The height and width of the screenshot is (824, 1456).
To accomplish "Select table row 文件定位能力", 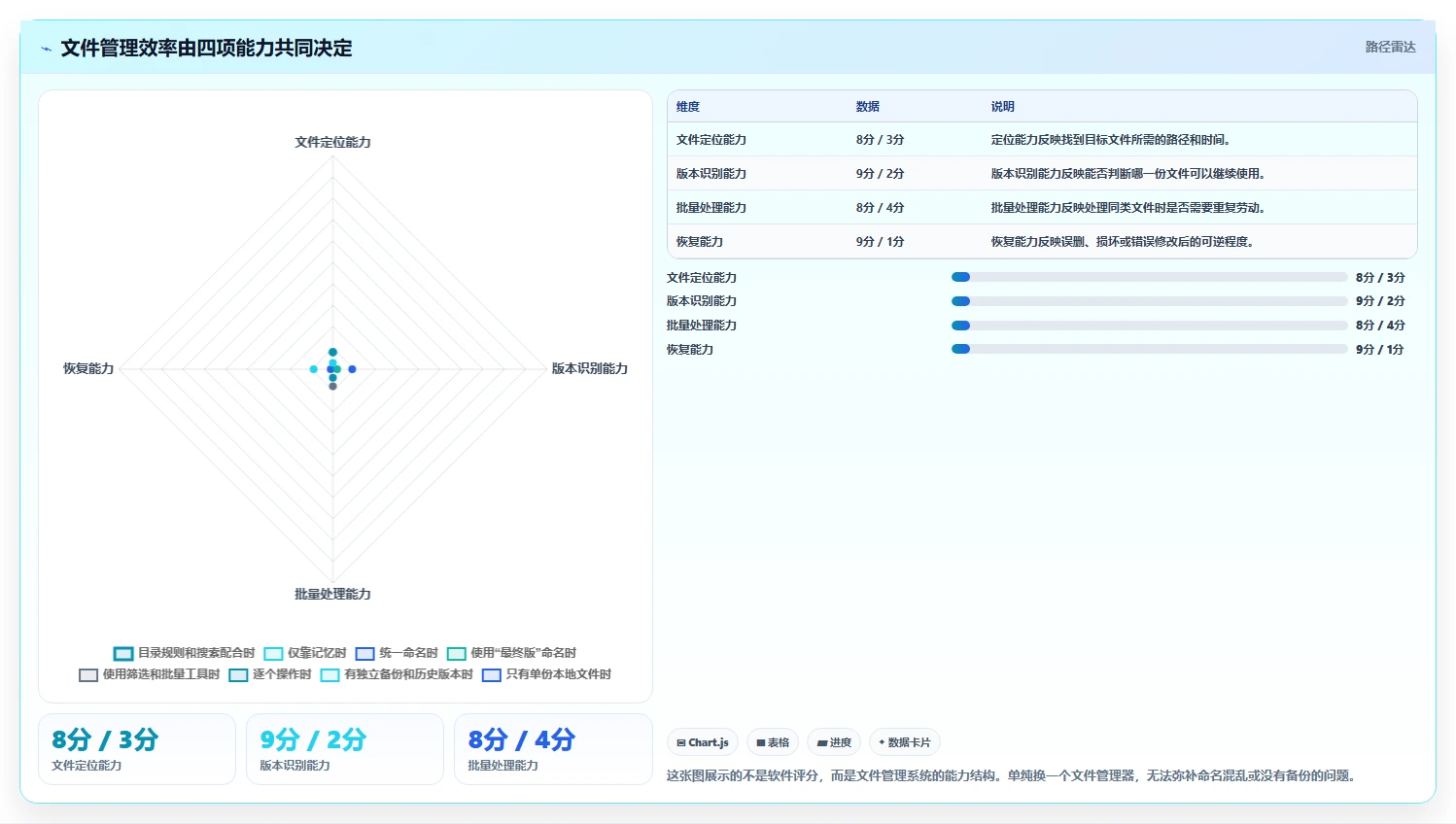I will (1042, 140).
